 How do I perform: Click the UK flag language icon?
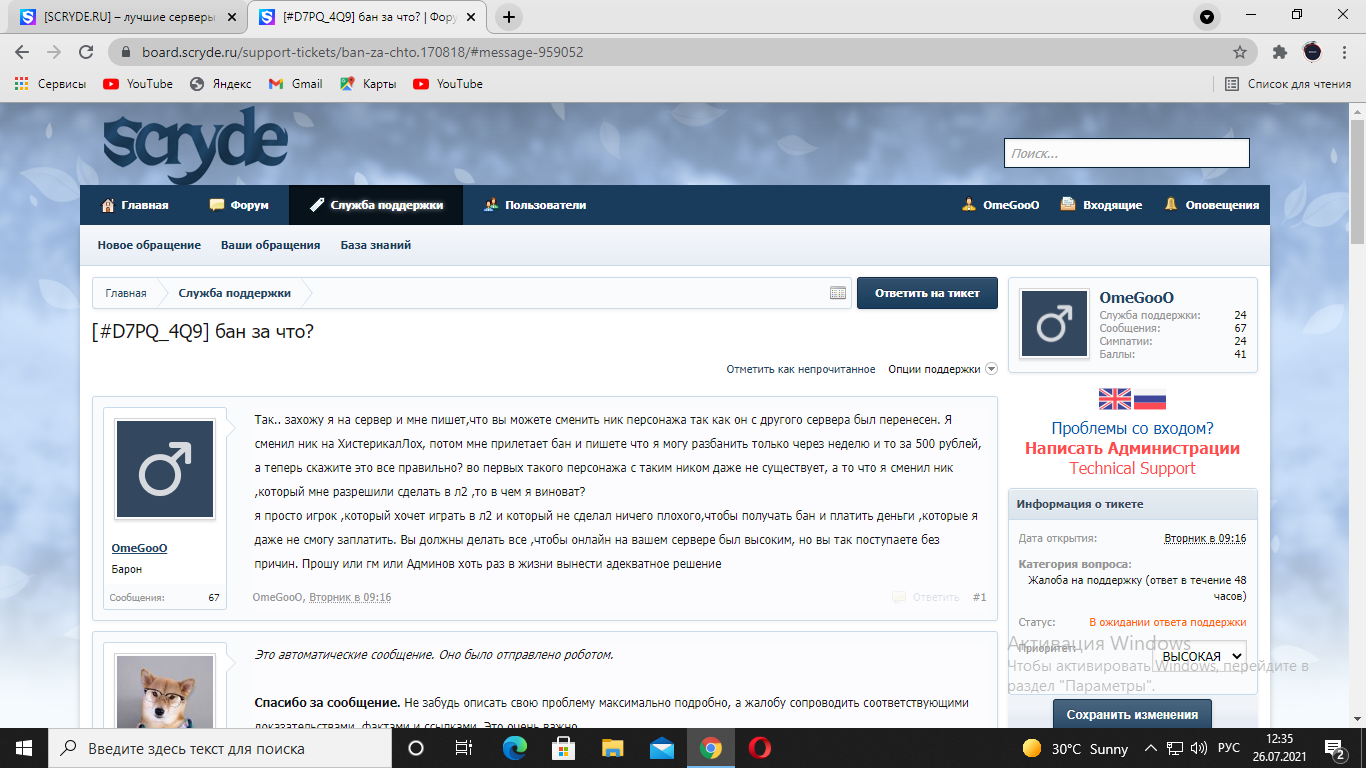[x=1114, y=399]
